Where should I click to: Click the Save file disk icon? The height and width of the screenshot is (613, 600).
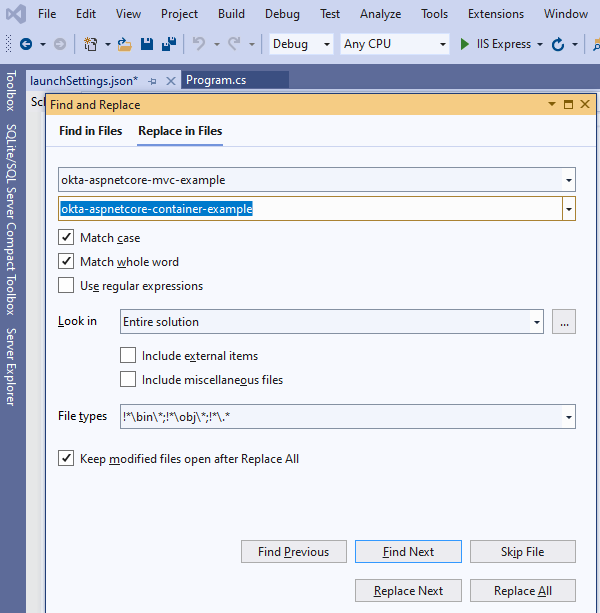coord(147,45)
